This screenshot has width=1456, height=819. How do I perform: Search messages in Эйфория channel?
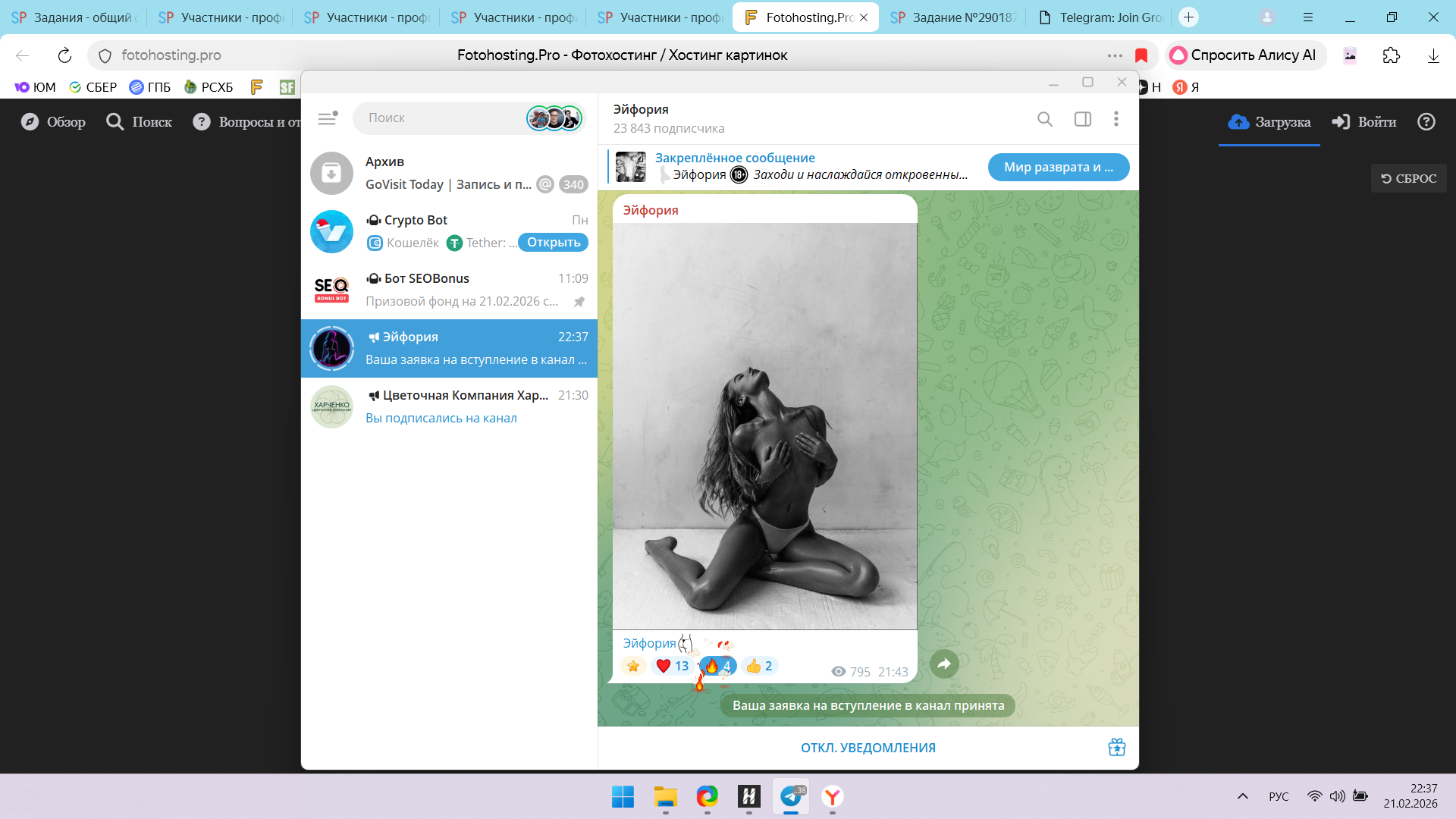point(1045,119)
